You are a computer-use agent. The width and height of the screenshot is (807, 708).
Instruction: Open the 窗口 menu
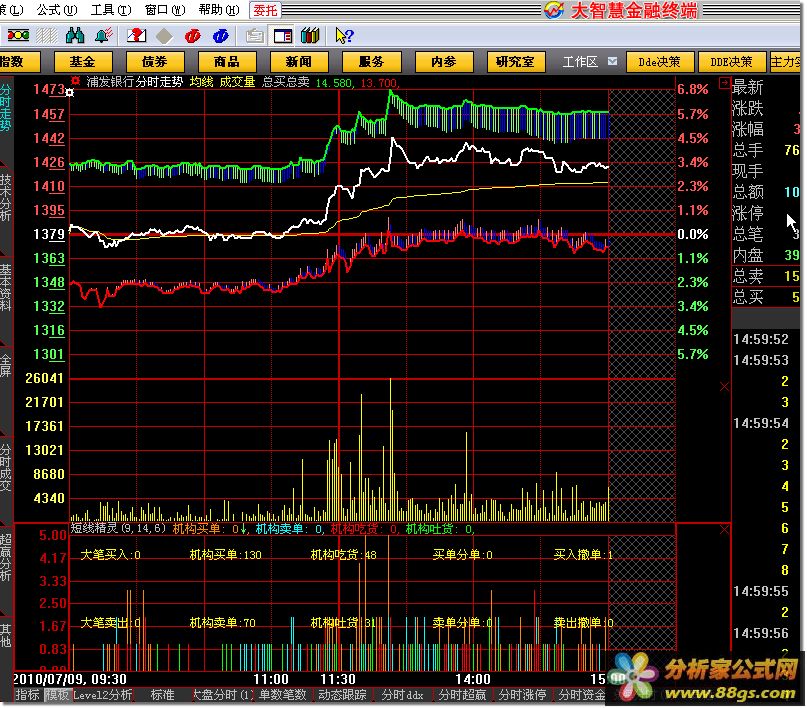tap(165, 10)
